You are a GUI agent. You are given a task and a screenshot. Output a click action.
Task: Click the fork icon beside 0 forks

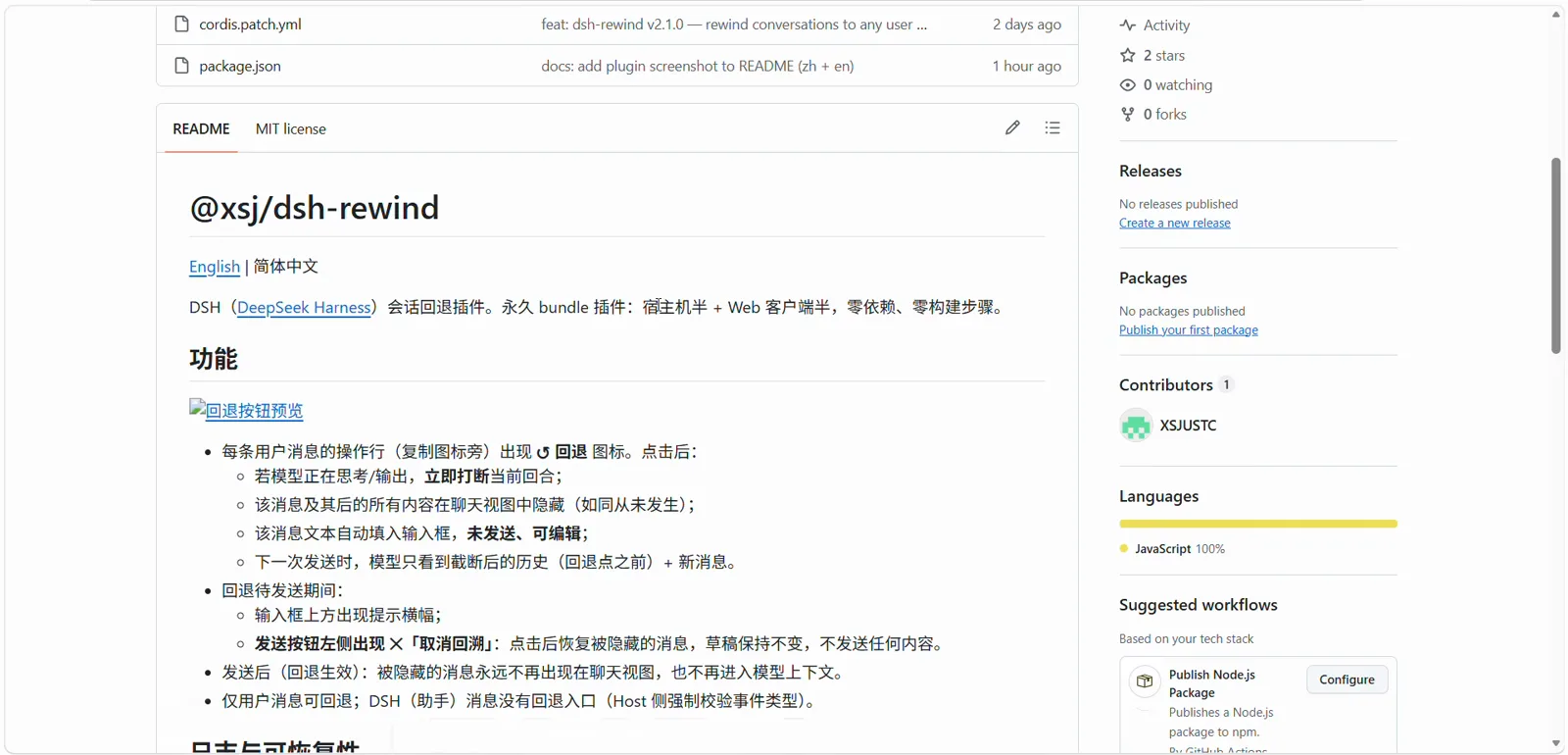tap(1128, 115)
